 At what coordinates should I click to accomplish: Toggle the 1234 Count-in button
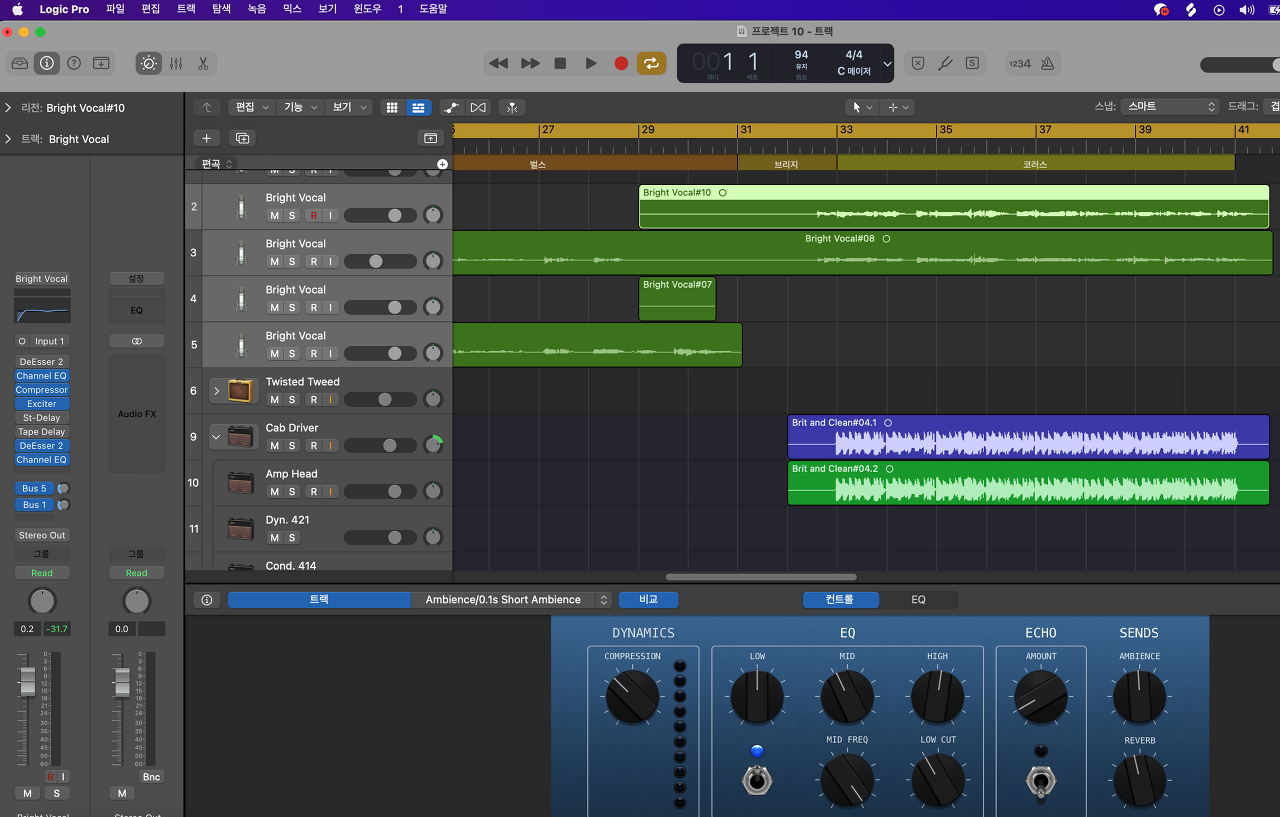(1019, 63)
